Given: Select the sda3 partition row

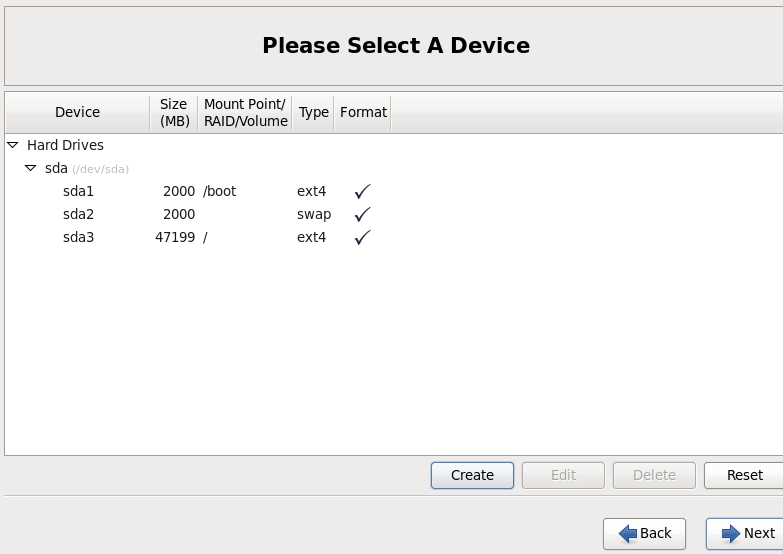Looking at the screenshot, I should (x=393, y=237).
